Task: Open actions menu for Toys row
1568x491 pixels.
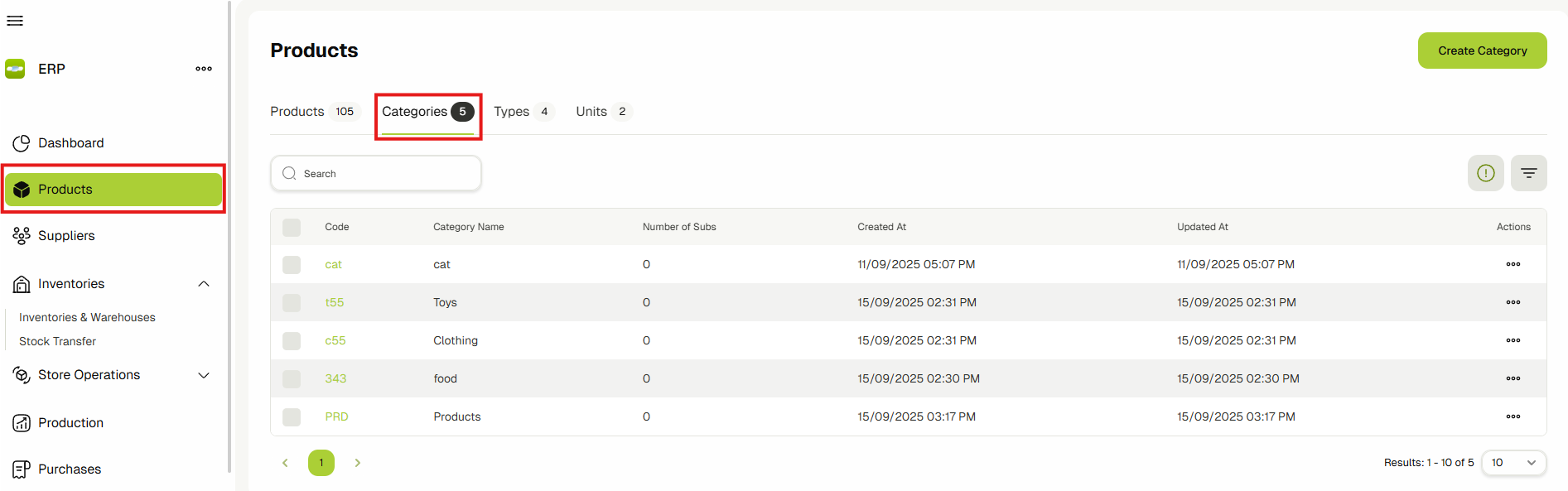Action: click(x=1513, y=302)
